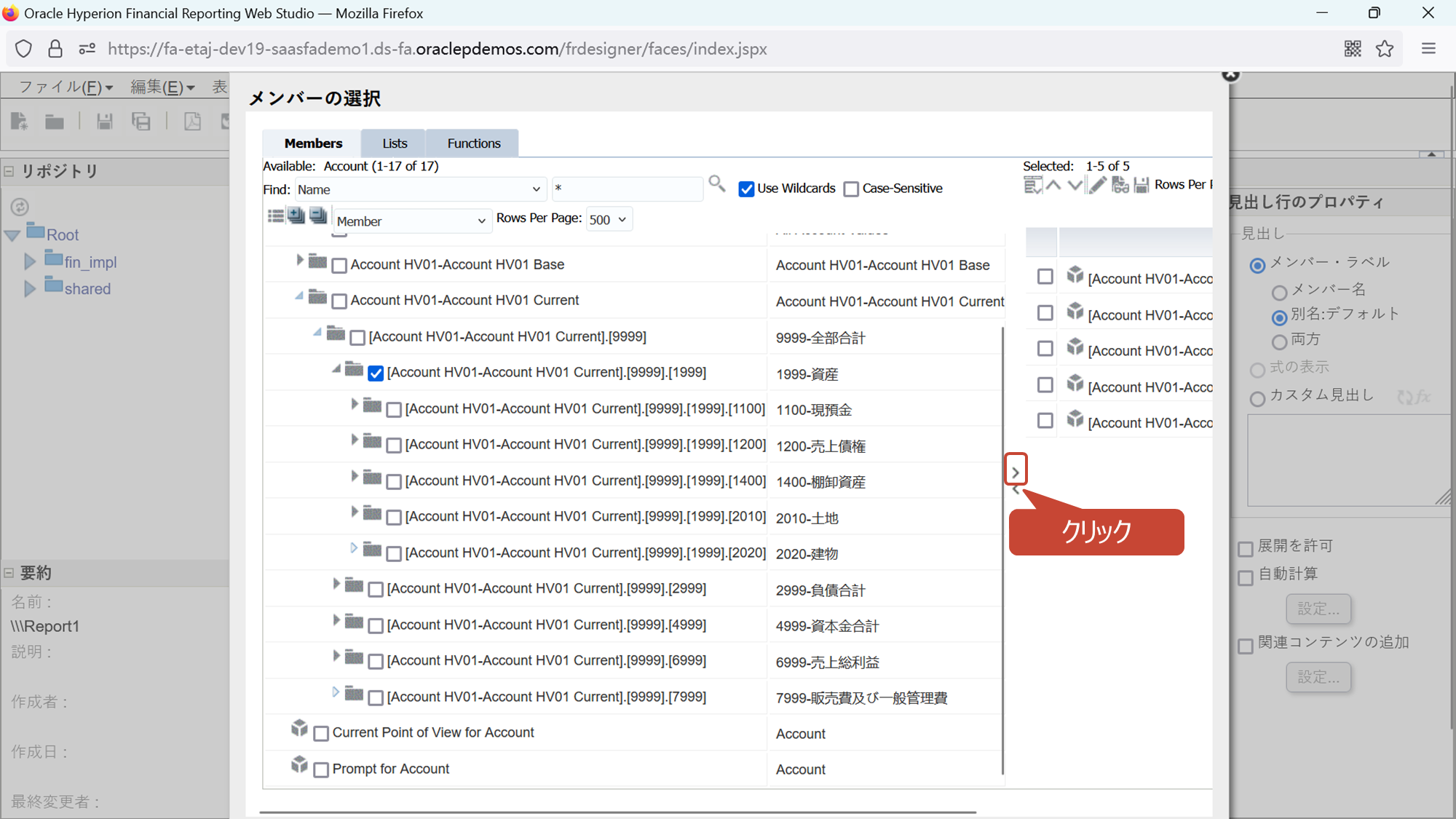The image size is (1456, 819).
Task: Click the search magnifier icon beside Find field
Action: [x=716, y=184]
